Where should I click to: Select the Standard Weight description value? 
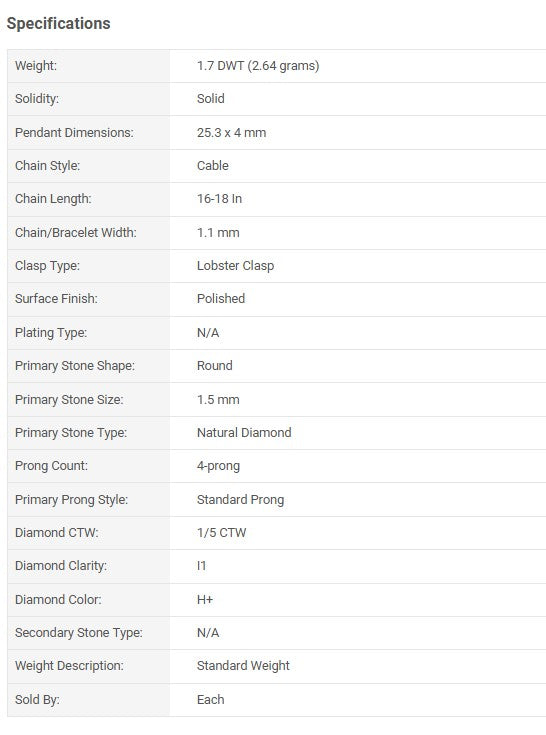click(243, 666)
